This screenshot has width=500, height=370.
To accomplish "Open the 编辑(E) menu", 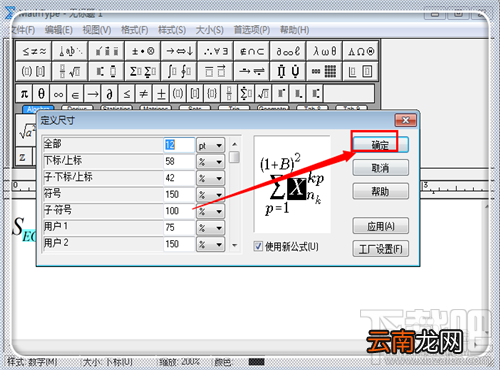I will coord(58,30).
